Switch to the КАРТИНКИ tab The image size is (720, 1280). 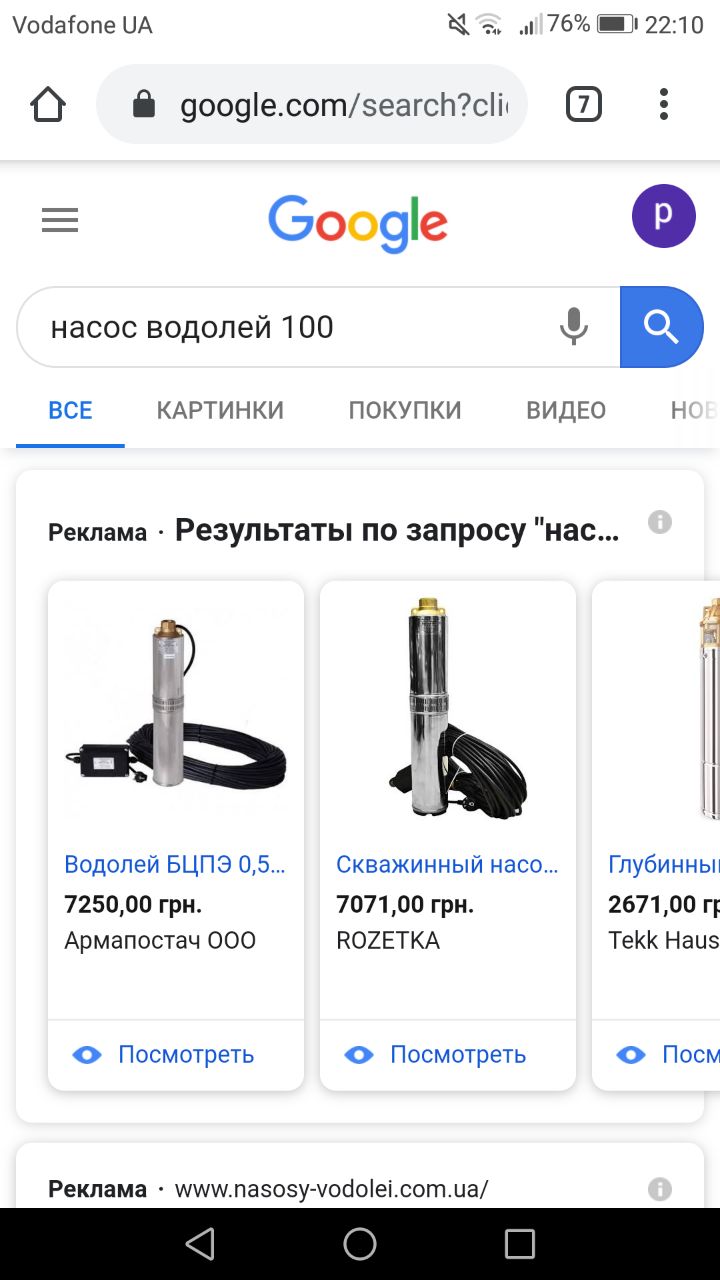[220, 410]
